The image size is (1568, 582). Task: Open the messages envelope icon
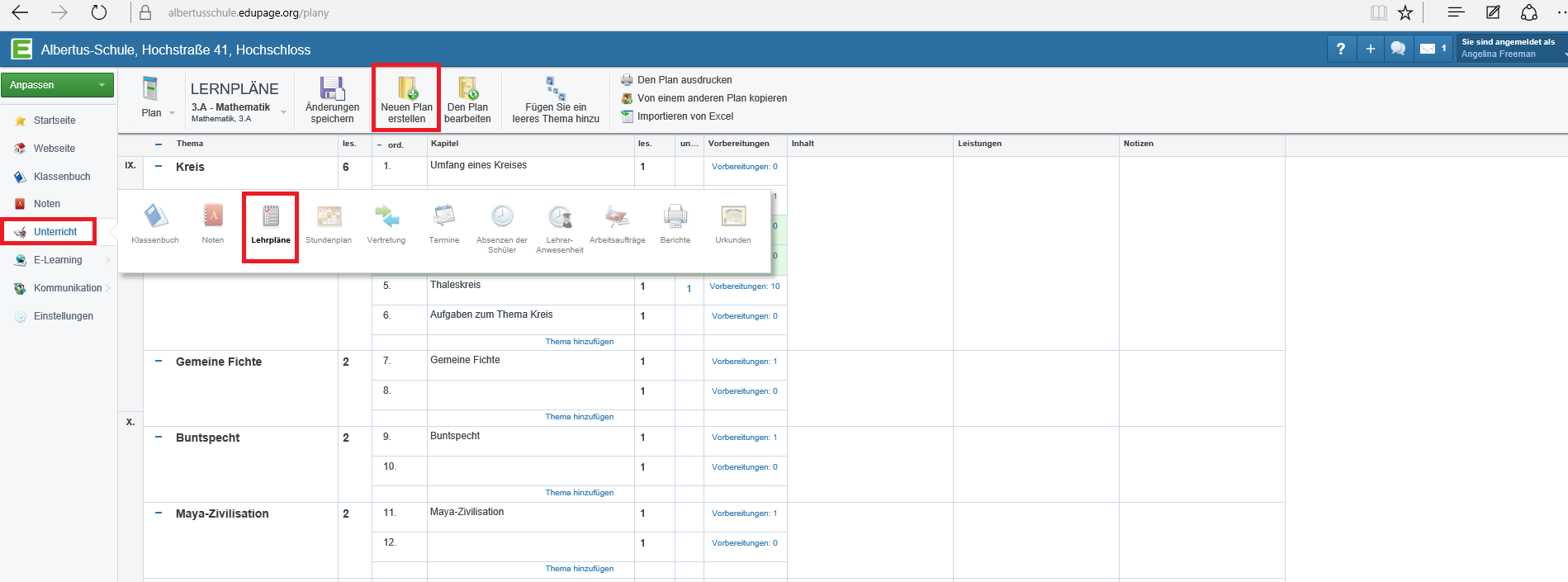tap(1428, 50)
